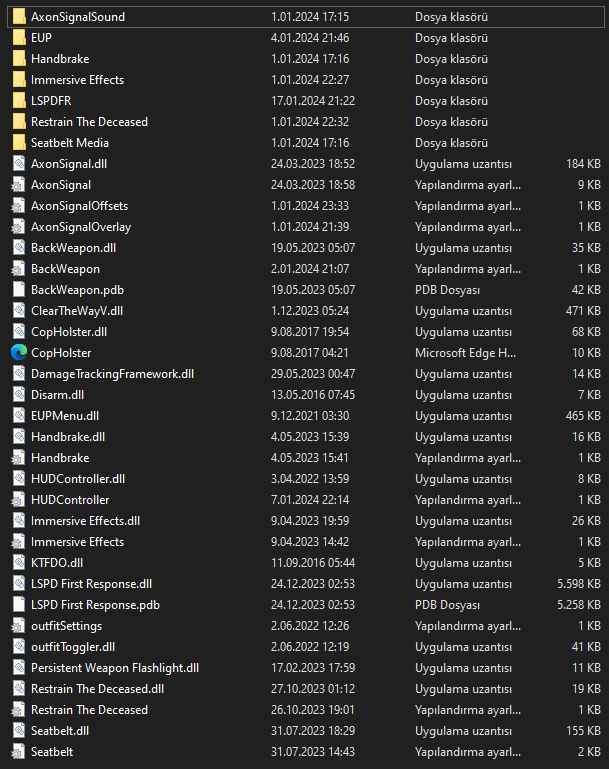Select the Immersive Effects.dll file name

(85, 521)
